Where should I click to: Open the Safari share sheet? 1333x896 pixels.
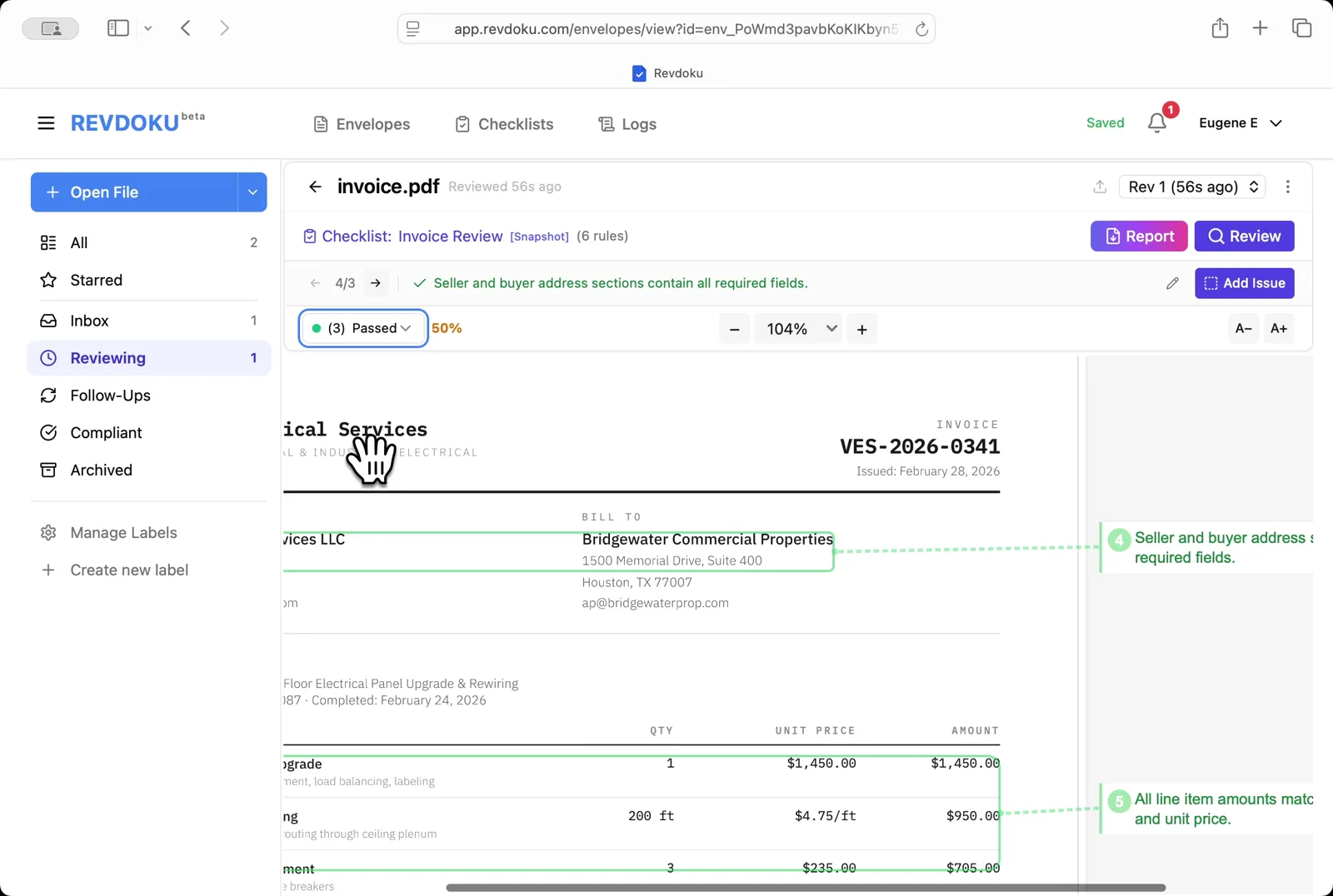[1220, 27]
